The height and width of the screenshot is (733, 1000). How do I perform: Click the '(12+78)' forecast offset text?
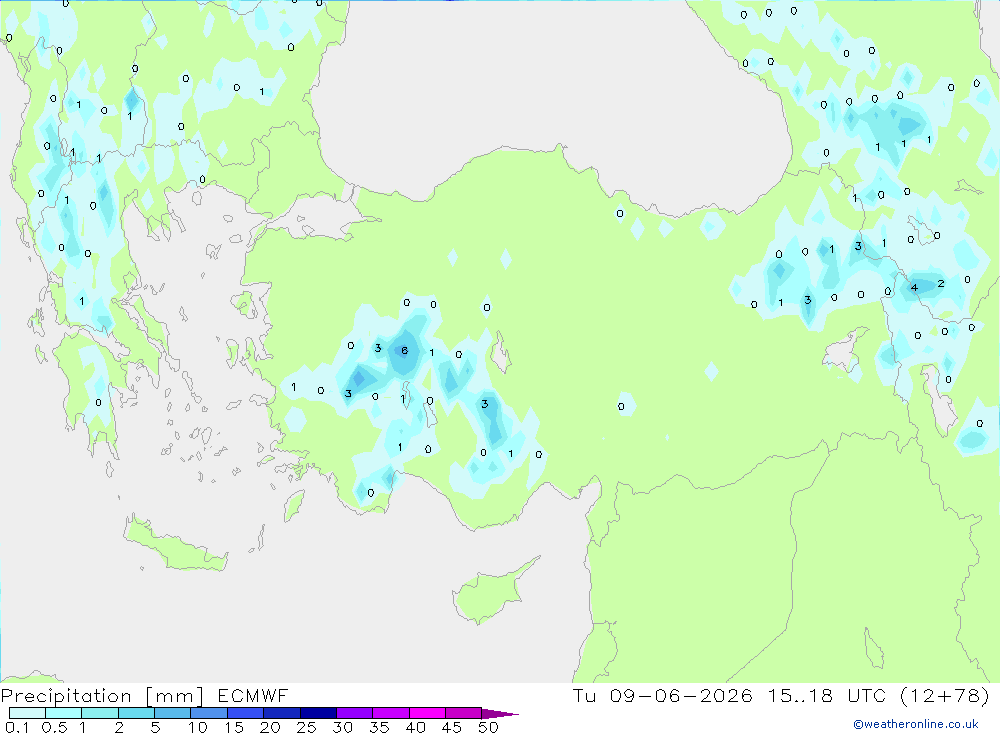click(x=945, y=696)
